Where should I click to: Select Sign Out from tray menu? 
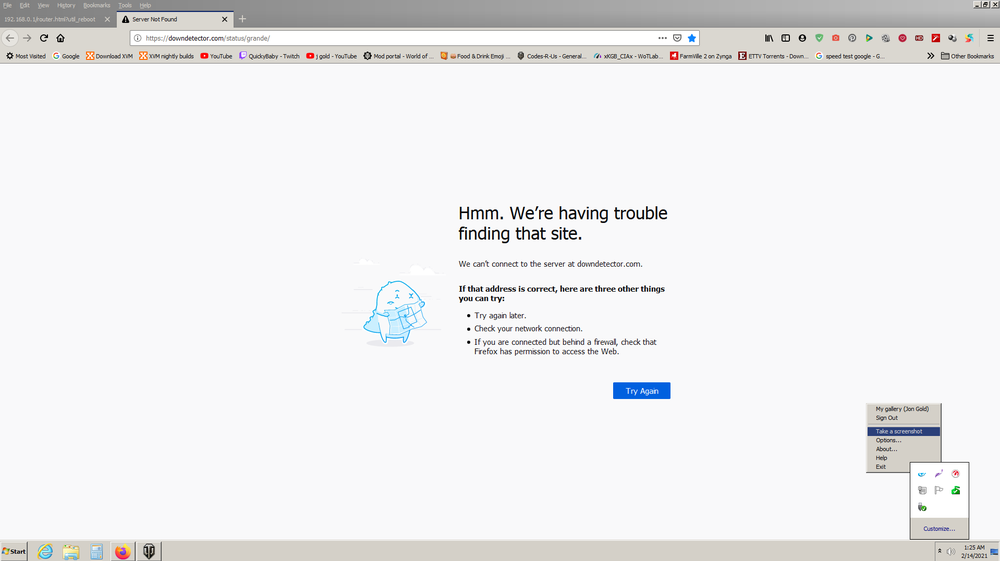click(x=903, y=418)
